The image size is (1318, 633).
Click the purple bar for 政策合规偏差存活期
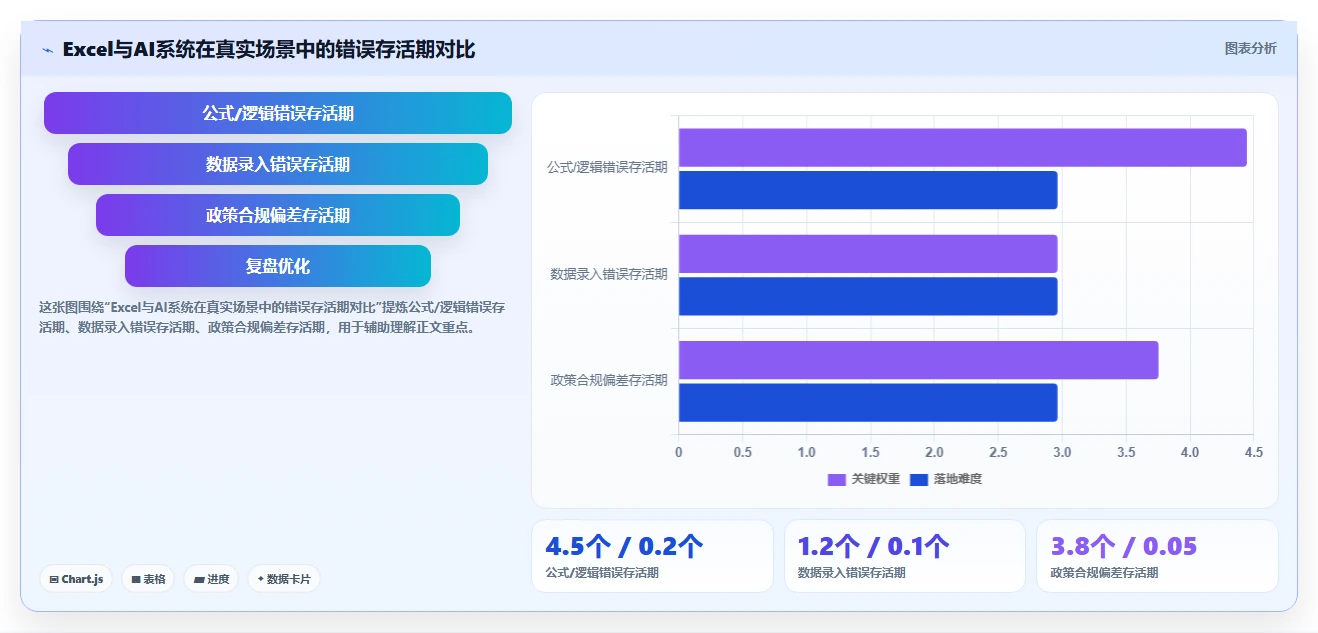[919, 360]
